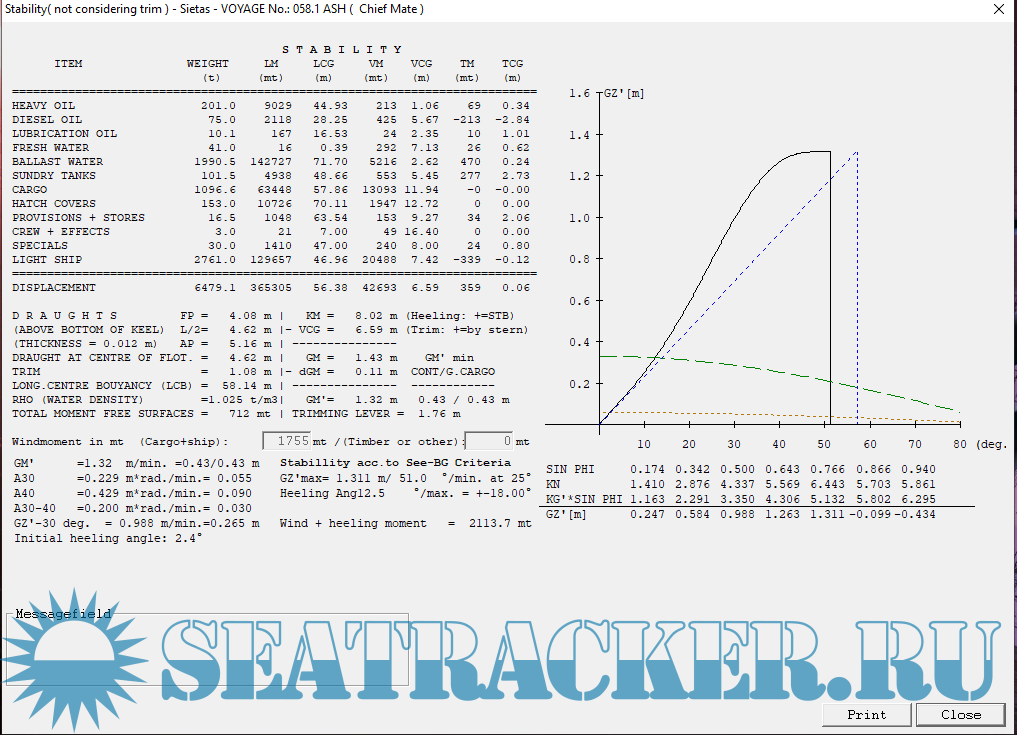Viewport: 1017px width, 735px height.
Task: Select the LIGHT SHIP row label
Action: click(x=46, y=259)
